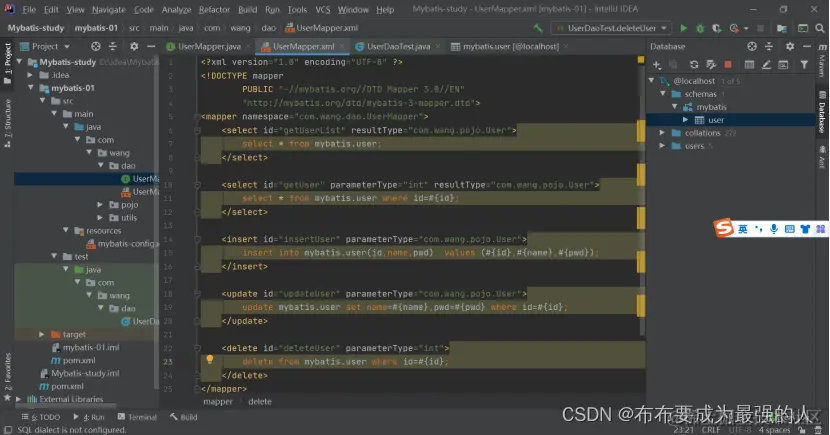This screenshot has width=830, height=435.
Task: Toggle the tool window bars icon in the bottom-left corner
Action: point(8,430)
